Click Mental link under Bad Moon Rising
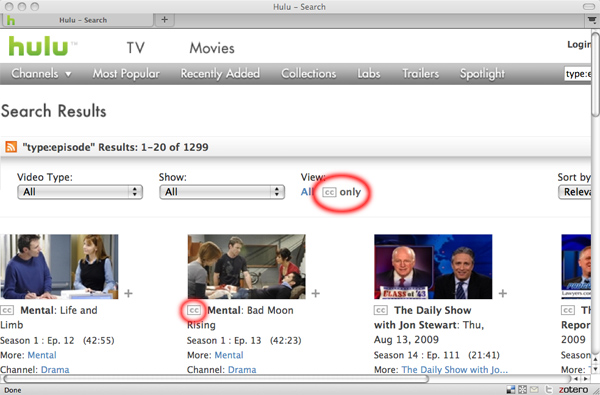This screenshot has width=600, height=395. coord(229,355)
